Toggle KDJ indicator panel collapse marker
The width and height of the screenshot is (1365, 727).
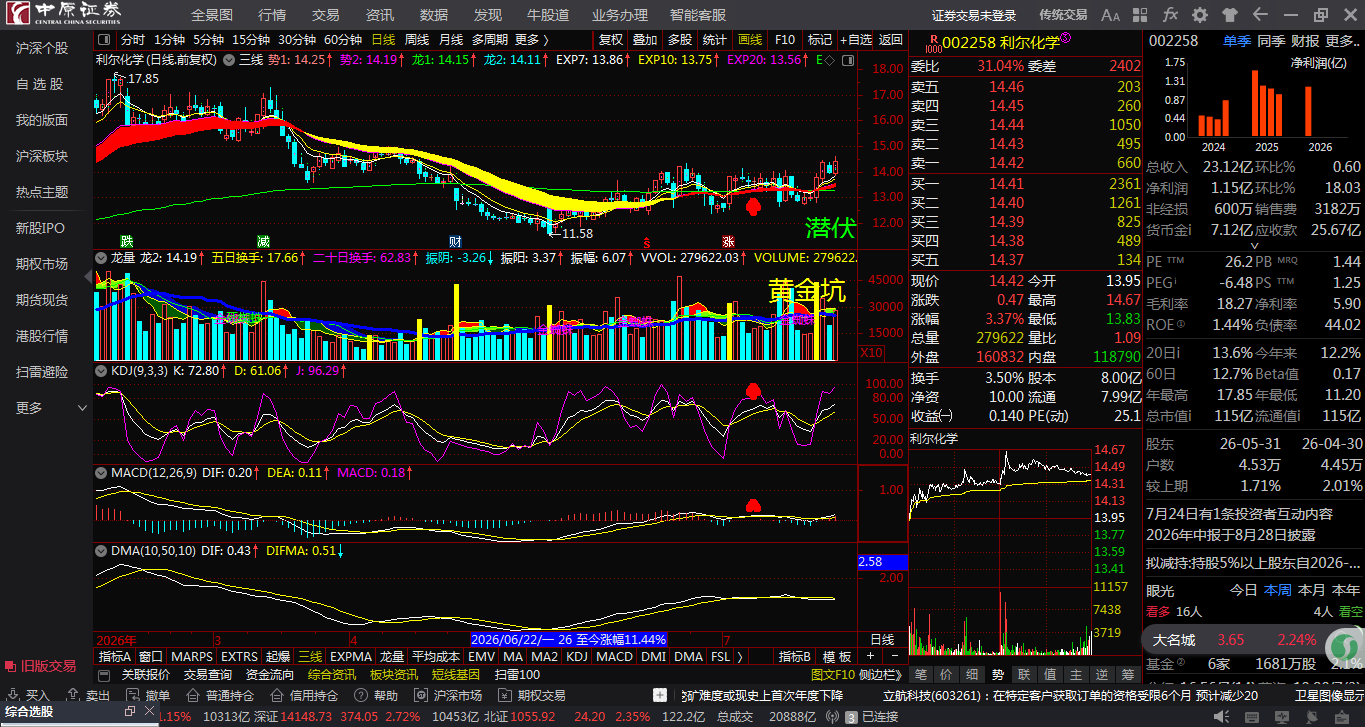101,370
